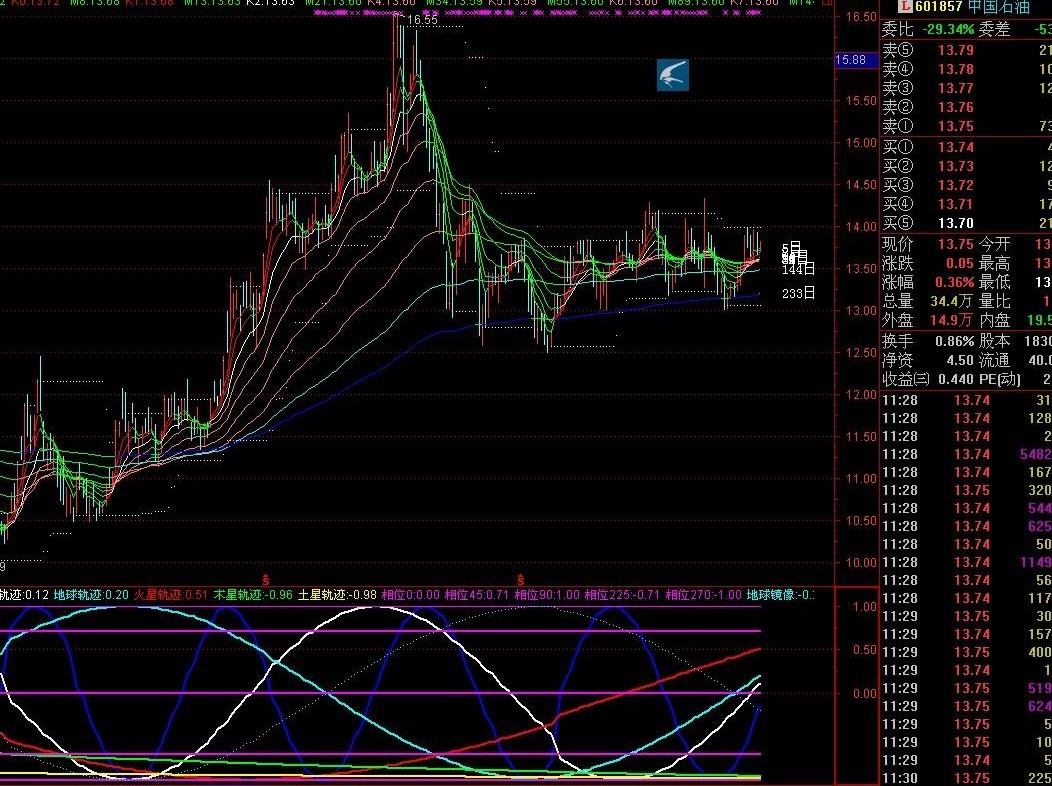The width and height of the screenshot is (1052, 786).
Task: Click the 10.00 label on the price axis
Action: coord(861,563)
